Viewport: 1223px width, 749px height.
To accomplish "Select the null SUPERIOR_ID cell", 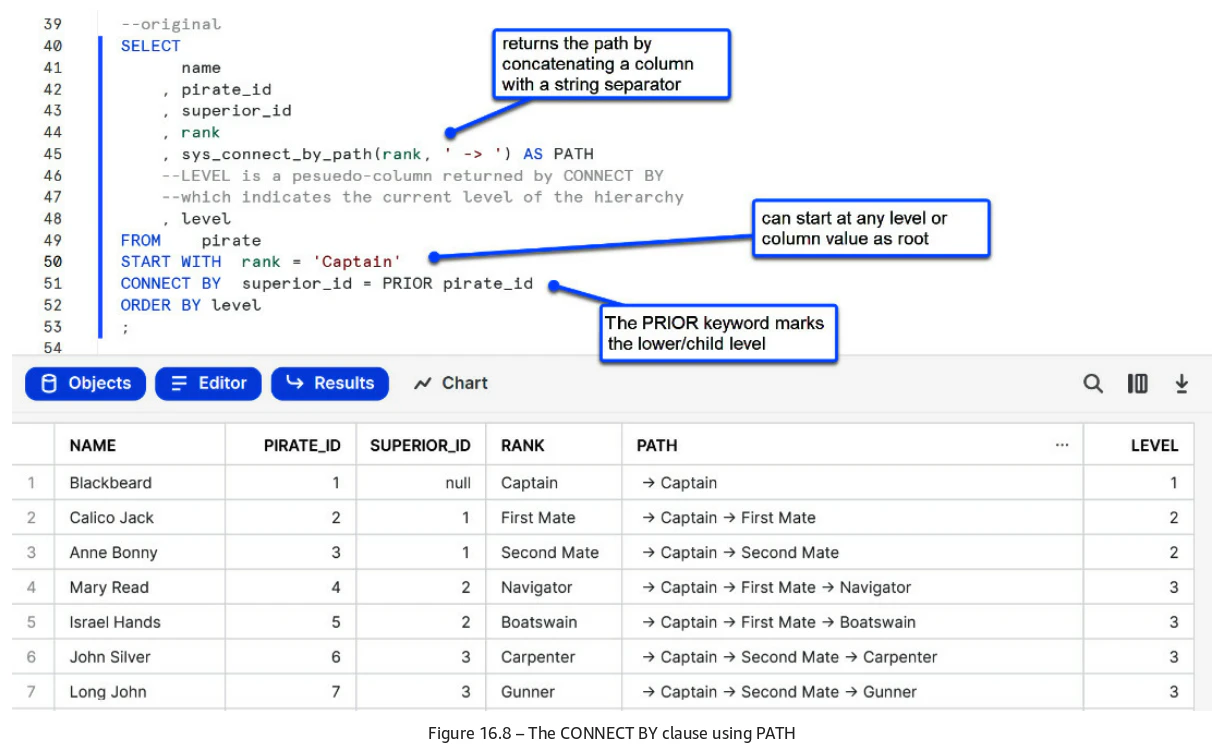I will point(421,483).
